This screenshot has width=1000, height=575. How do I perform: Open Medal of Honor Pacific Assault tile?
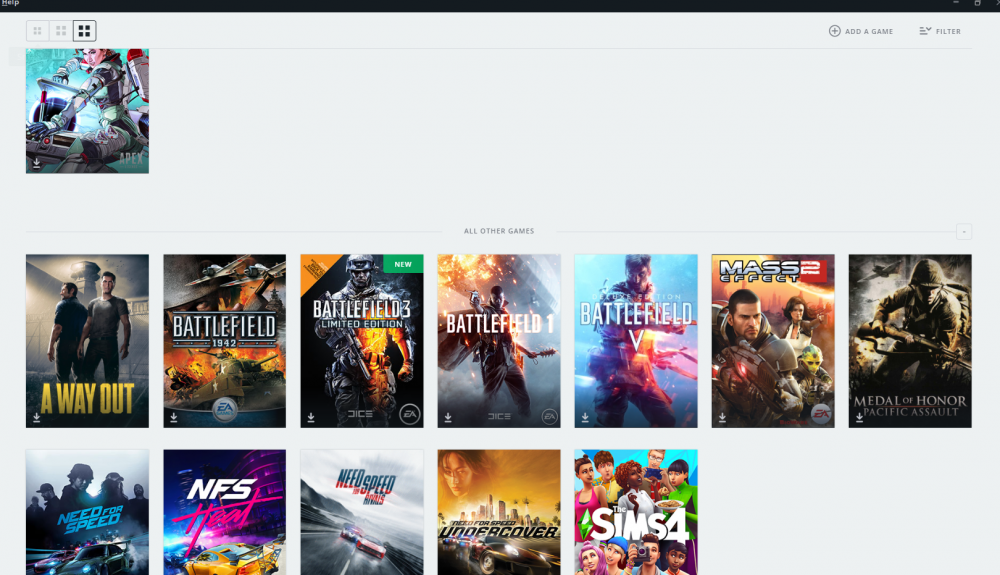(x=910, y=341)
